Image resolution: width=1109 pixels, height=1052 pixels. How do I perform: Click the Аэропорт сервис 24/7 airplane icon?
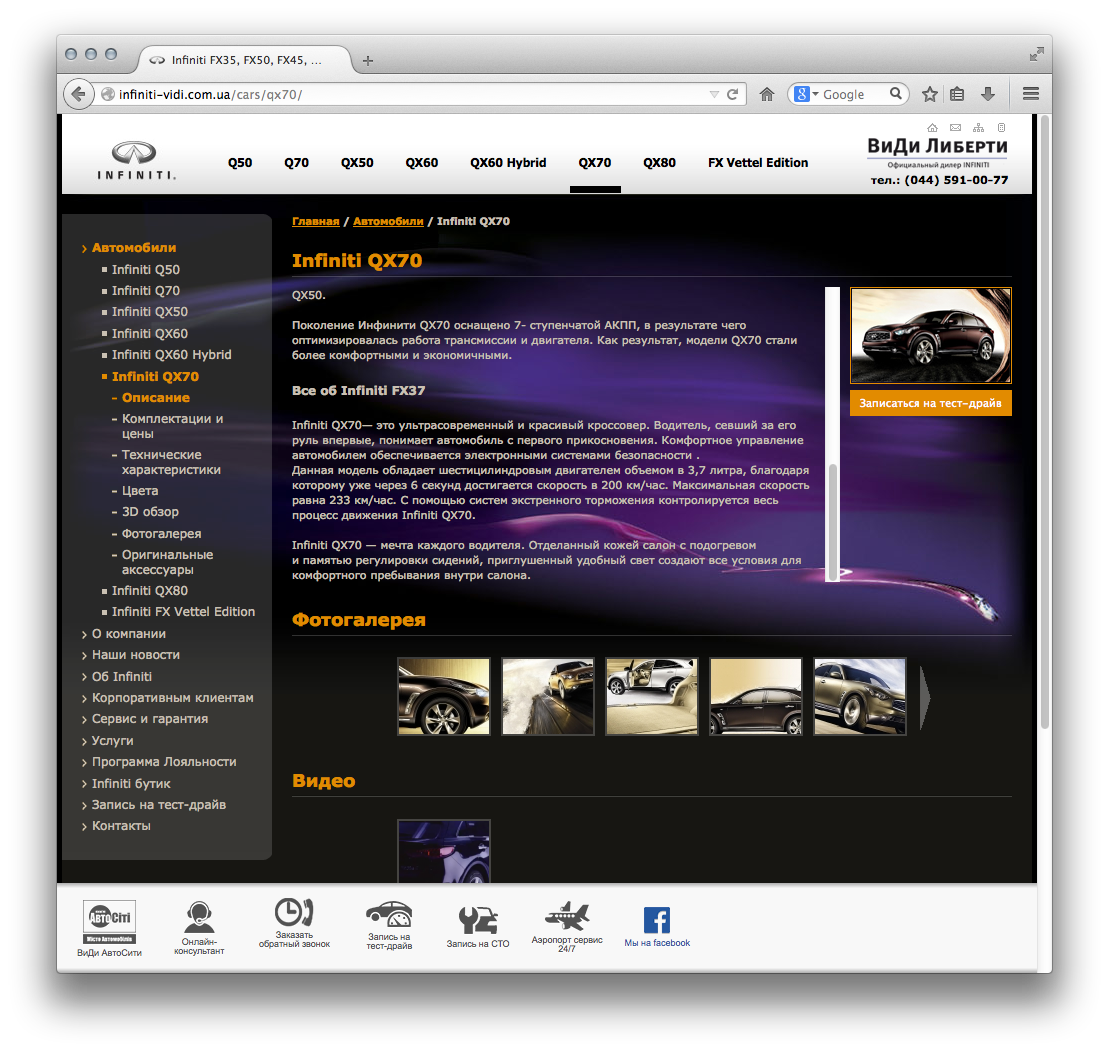tap(567, 915)
